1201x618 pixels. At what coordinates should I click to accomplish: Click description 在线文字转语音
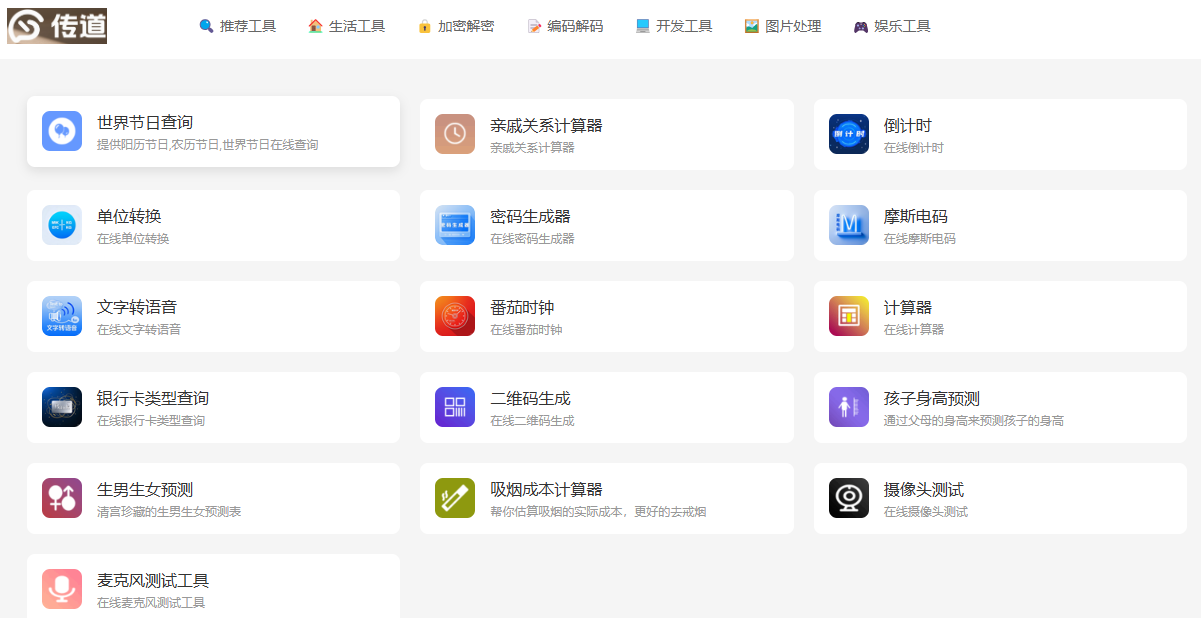point(139,330)
